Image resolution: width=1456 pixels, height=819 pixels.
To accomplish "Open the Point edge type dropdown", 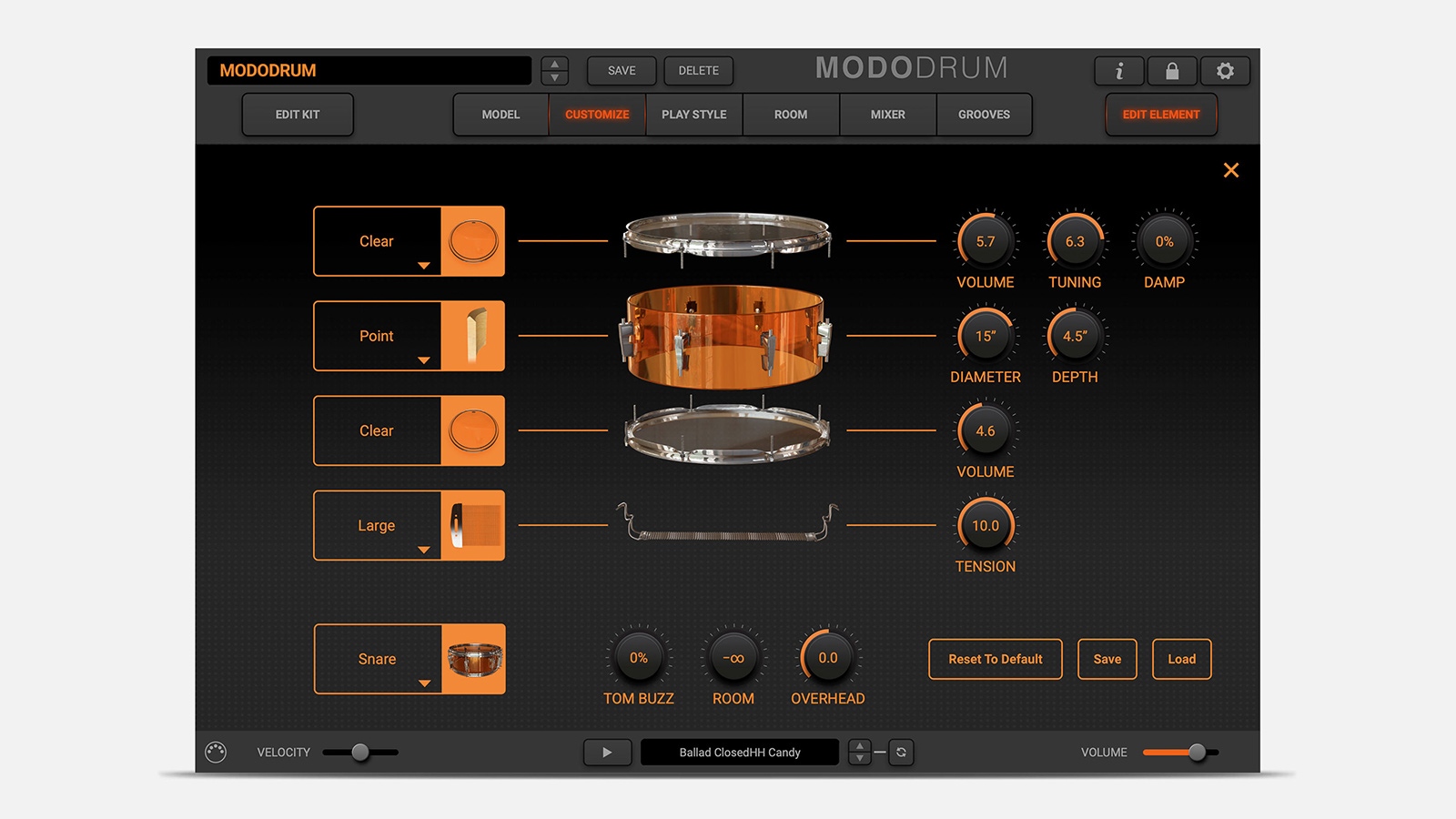I will coord(378,336).
